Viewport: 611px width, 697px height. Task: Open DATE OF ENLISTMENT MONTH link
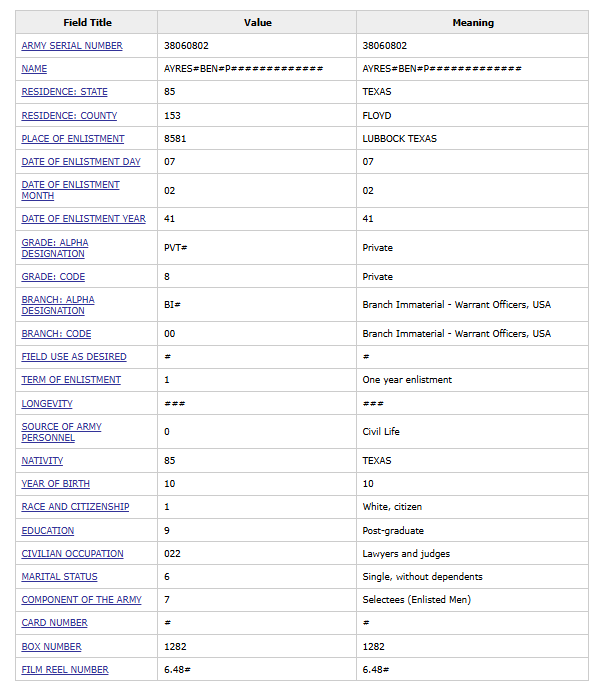[x=70, y=185]
